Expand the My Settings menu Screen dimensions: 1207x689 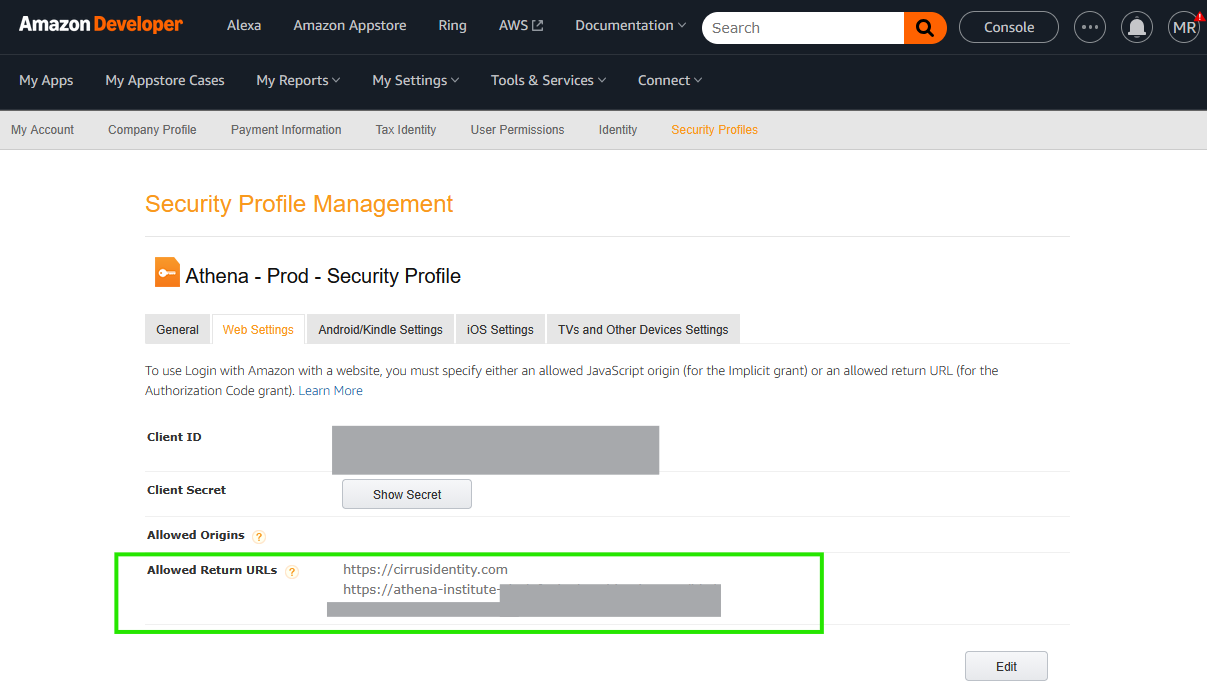[x=415, y=80]
